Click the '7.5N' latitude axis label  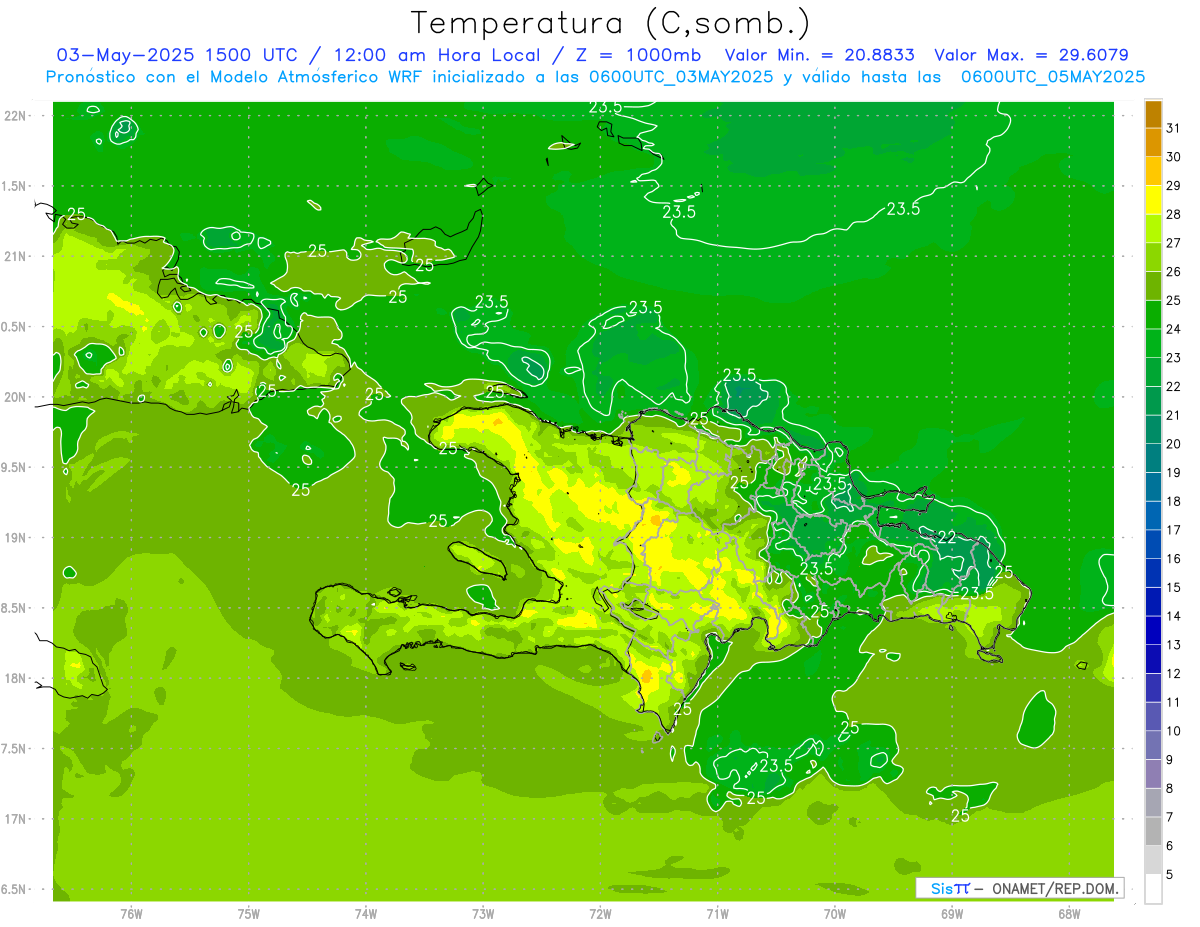[15, 749]
